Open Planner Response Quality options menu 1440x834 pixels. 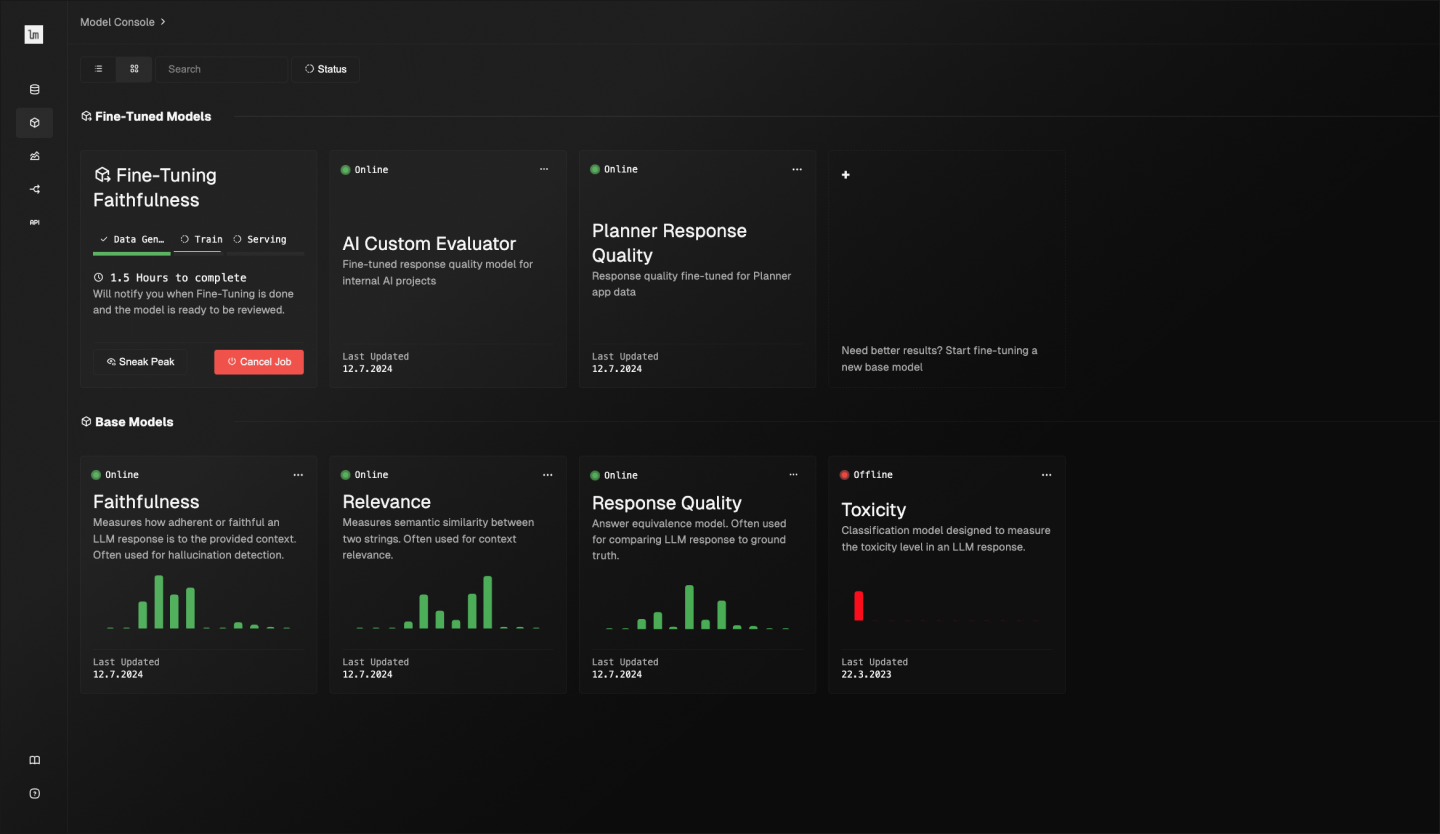[x=797, y=169]
